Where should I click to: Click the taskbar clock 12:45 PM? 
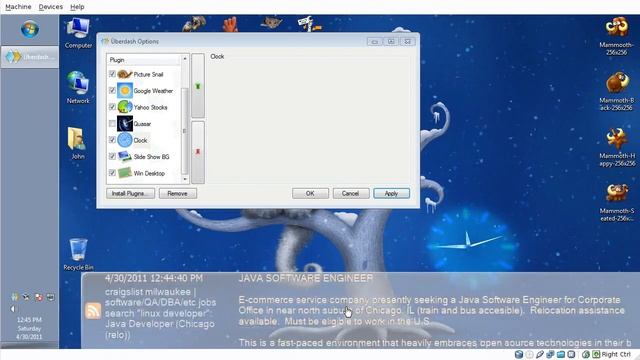29,320
